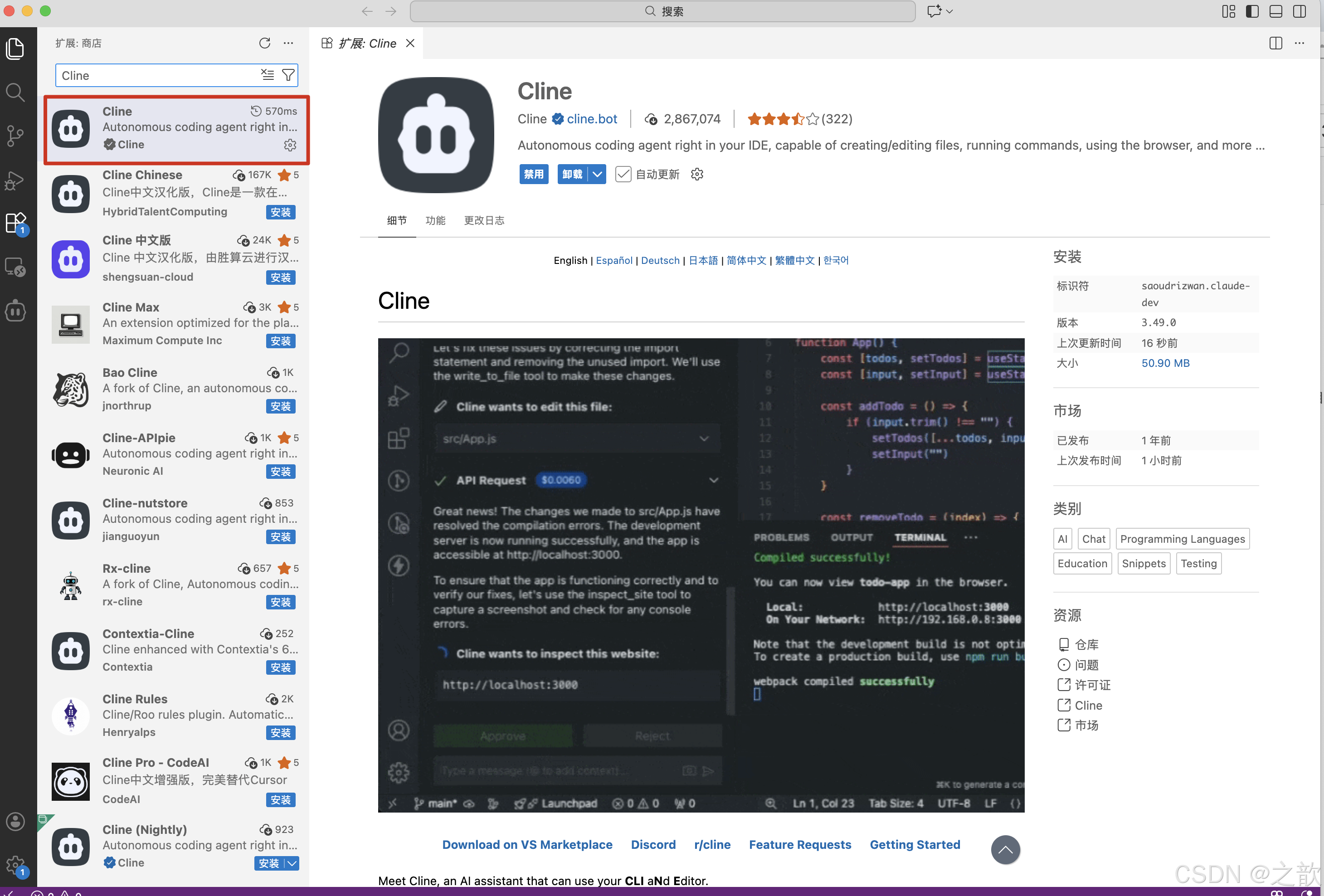The width and height of the screenshot is (1324, 896).
Task: Switch to the 更改日志 changelog tab
Action: (x=484, y=220)
